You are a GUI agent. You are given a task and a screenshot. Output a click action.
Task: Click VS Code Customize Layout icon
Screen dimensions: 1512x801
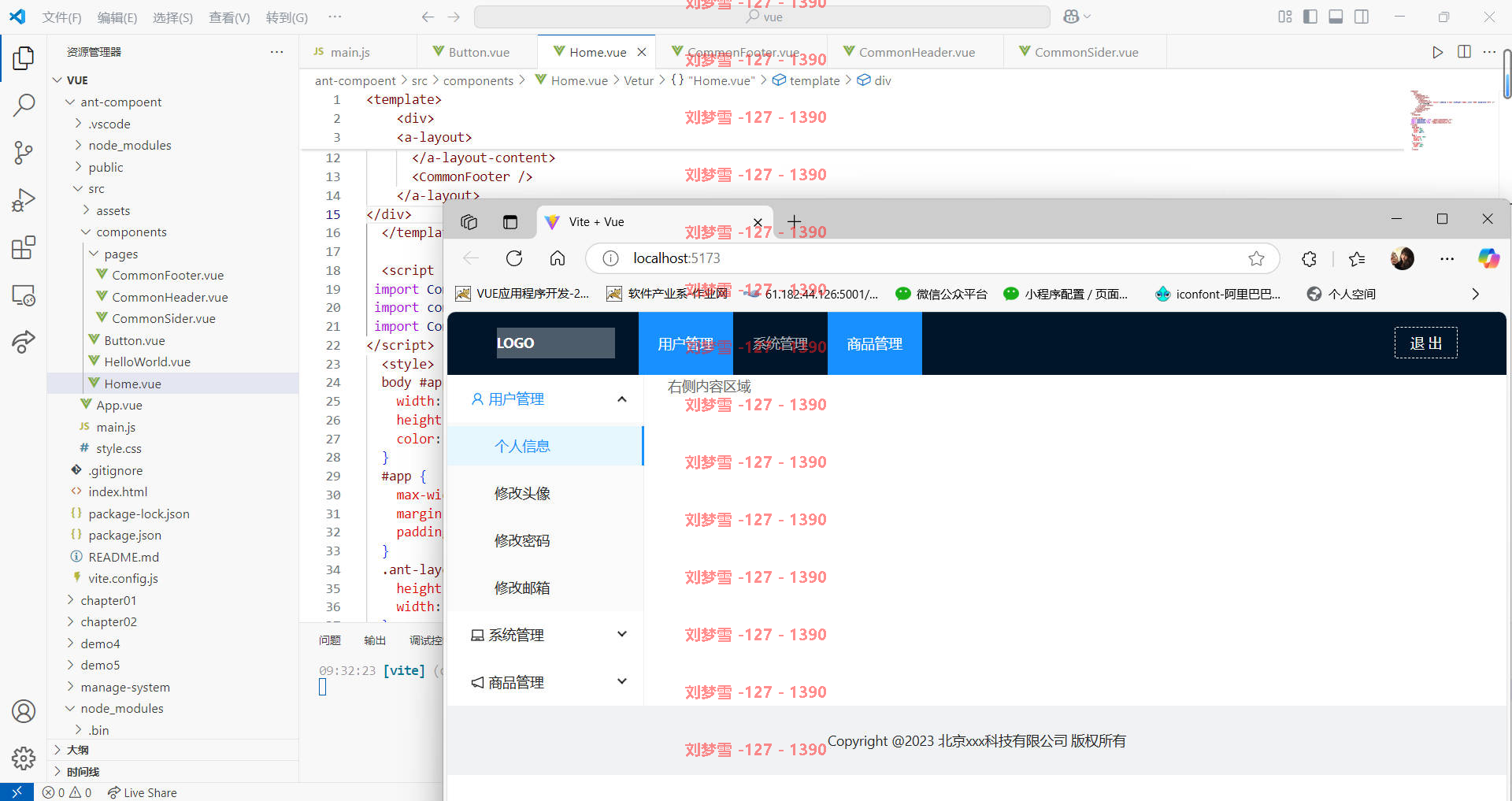coord(1285,17)
